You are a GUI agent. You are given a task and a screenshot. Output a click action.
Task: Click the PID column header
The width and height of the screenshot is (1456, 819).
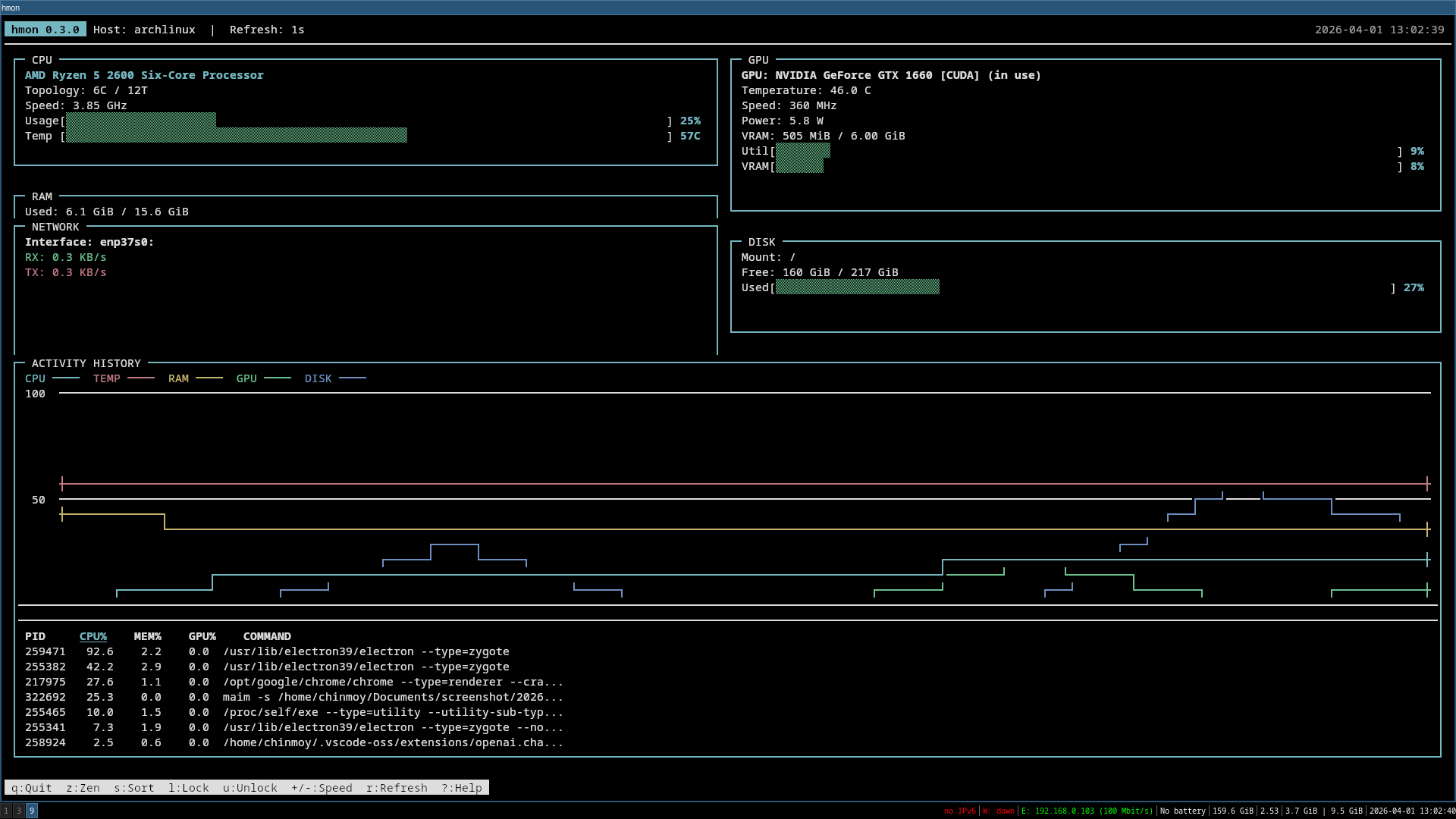[35, 636]
